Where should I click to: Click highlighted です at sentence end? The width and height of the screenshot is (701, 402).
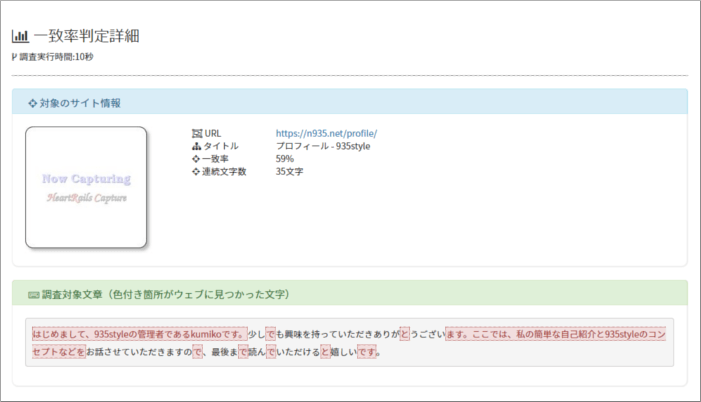(x=367, y=352)
